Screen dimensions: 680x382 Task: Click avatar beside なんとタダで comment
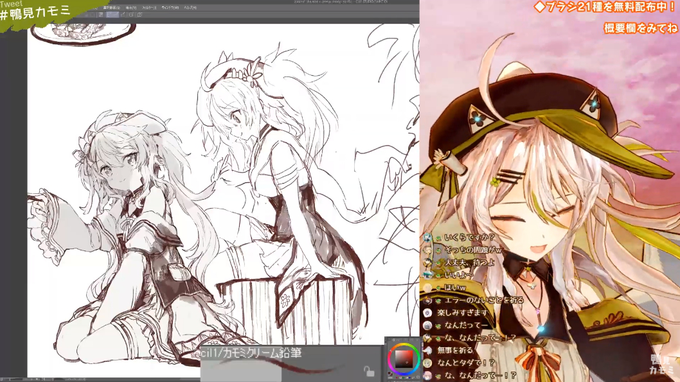click(428, 363)
